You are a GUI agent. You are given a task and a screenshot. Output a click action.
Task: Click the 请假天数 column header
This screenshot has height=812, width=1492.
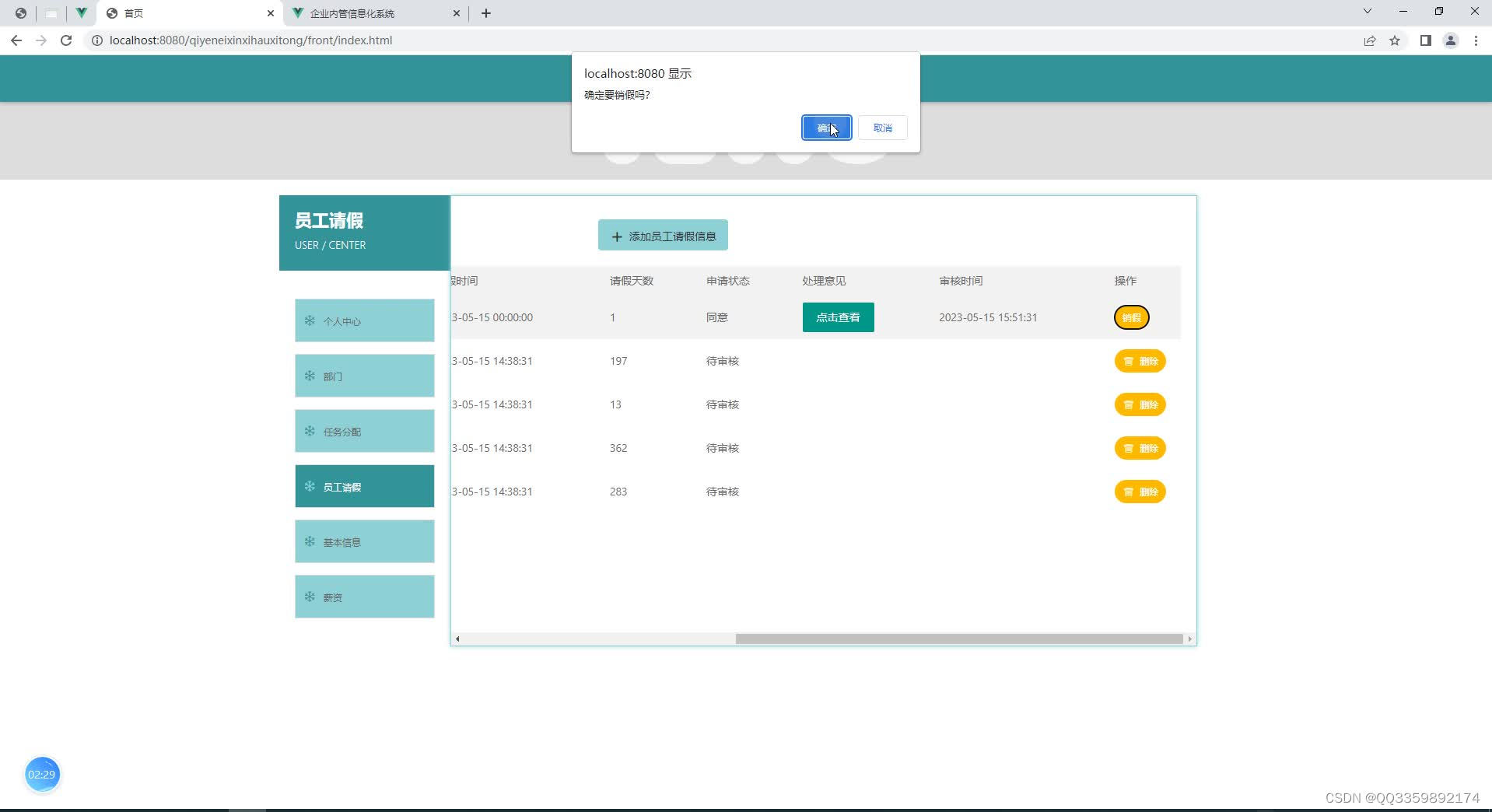point(632,281)
